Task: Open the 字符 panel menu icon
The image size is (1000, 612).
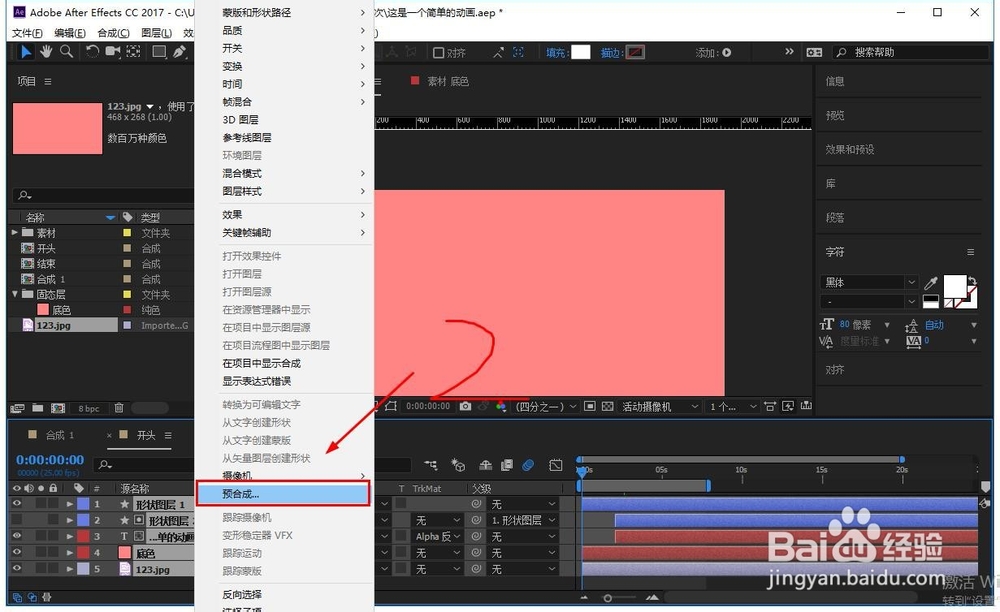Action: (971, 252)
